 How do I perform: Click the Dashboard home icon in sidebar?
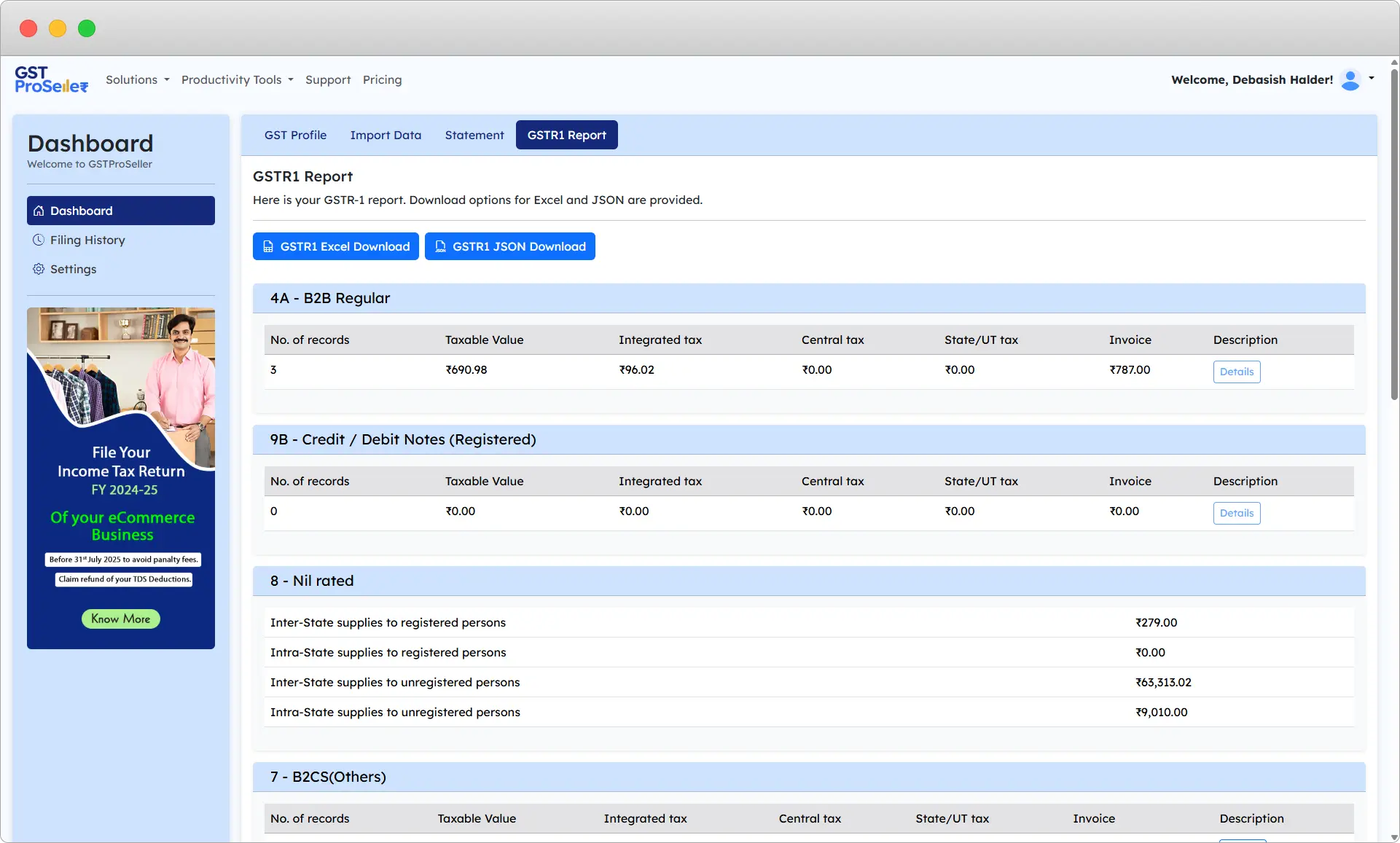point(39,211)
